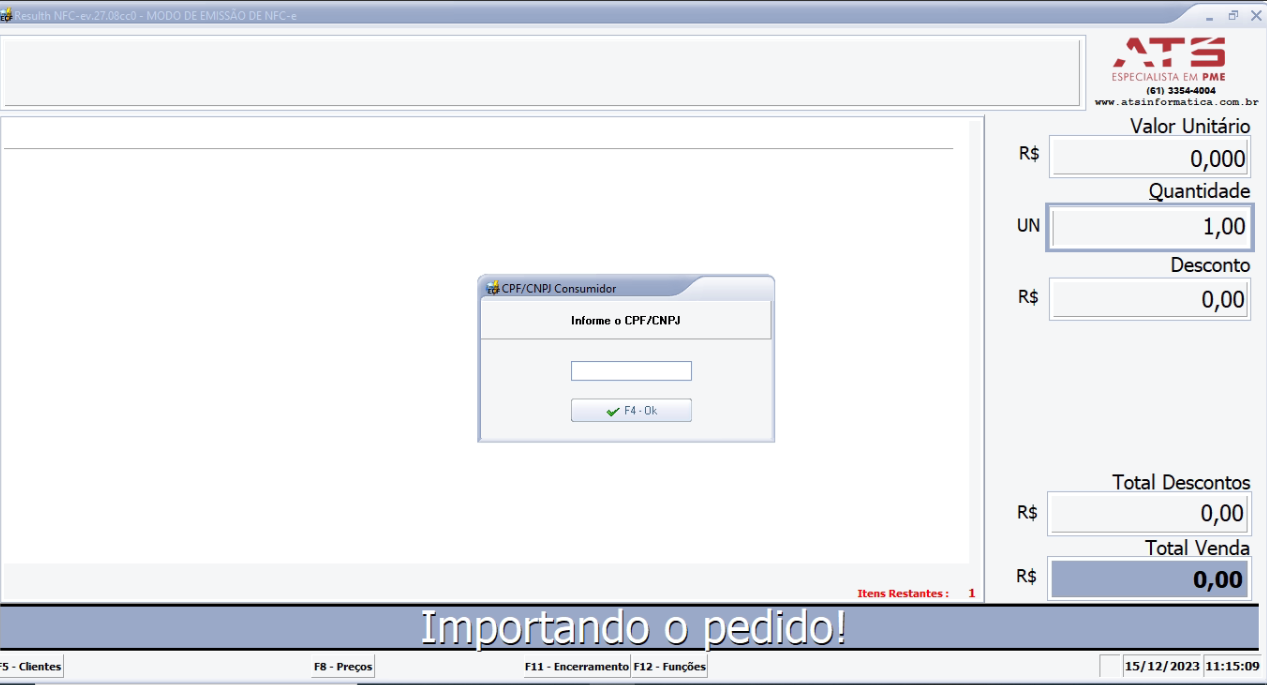
Task: Click the empty product description box at top
Action: click(541, 71)
